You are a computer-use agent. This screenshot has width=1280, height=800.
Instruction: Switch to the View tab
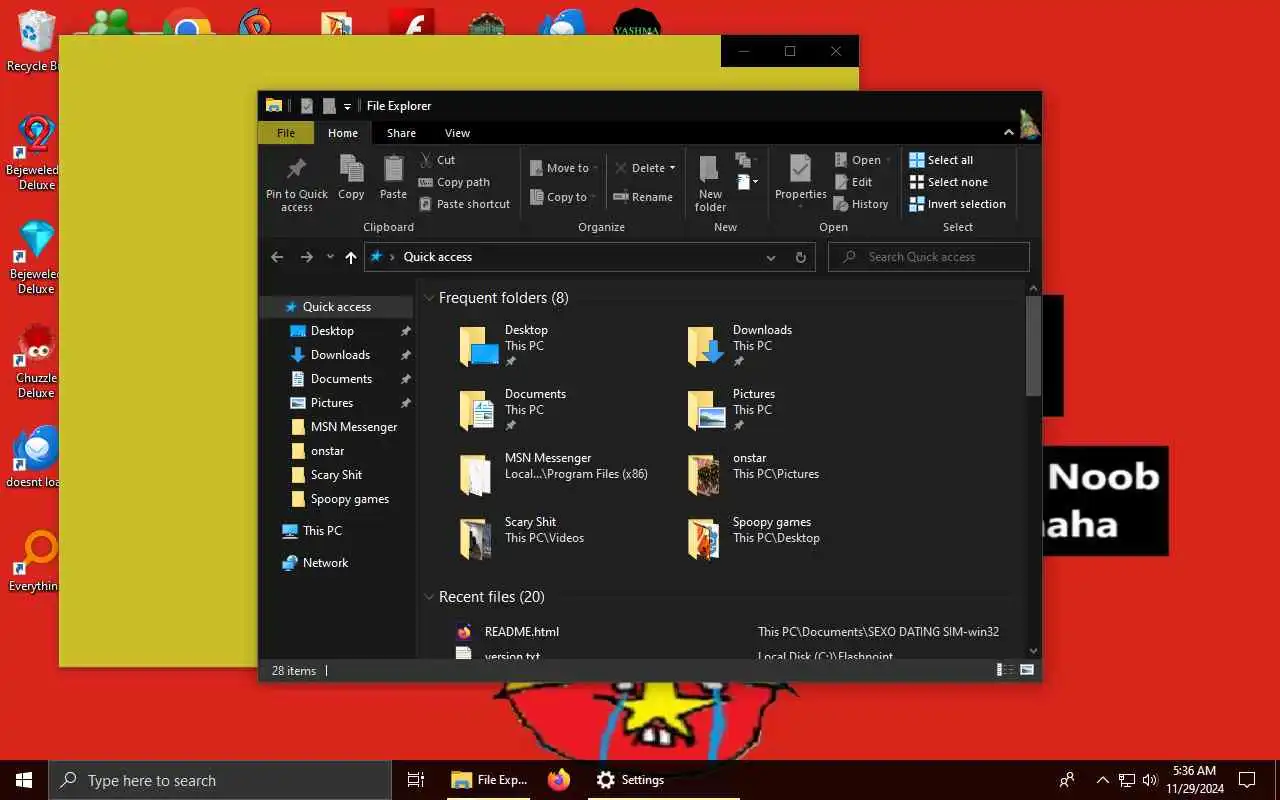coord(457,133)
